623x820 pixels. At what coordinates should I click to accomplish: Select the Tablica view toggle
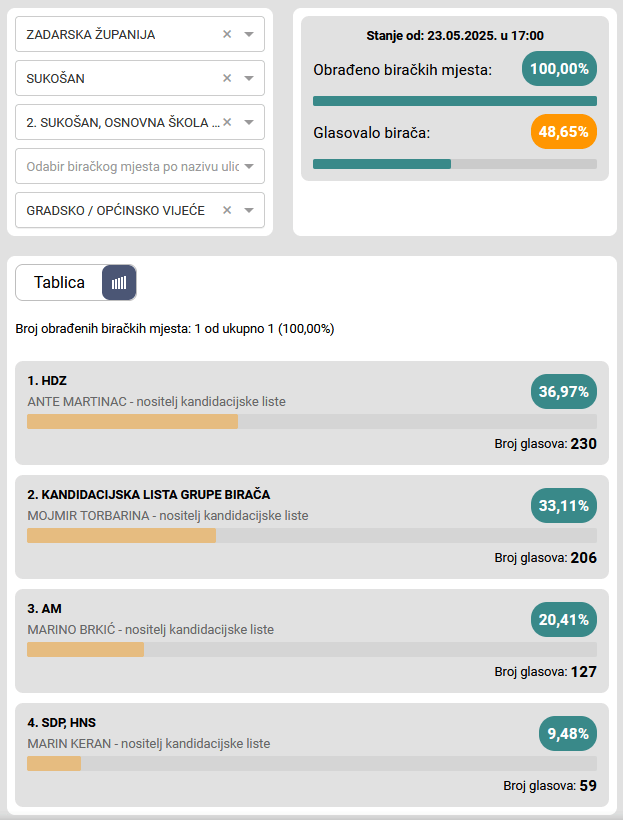[x=59, y=283]
